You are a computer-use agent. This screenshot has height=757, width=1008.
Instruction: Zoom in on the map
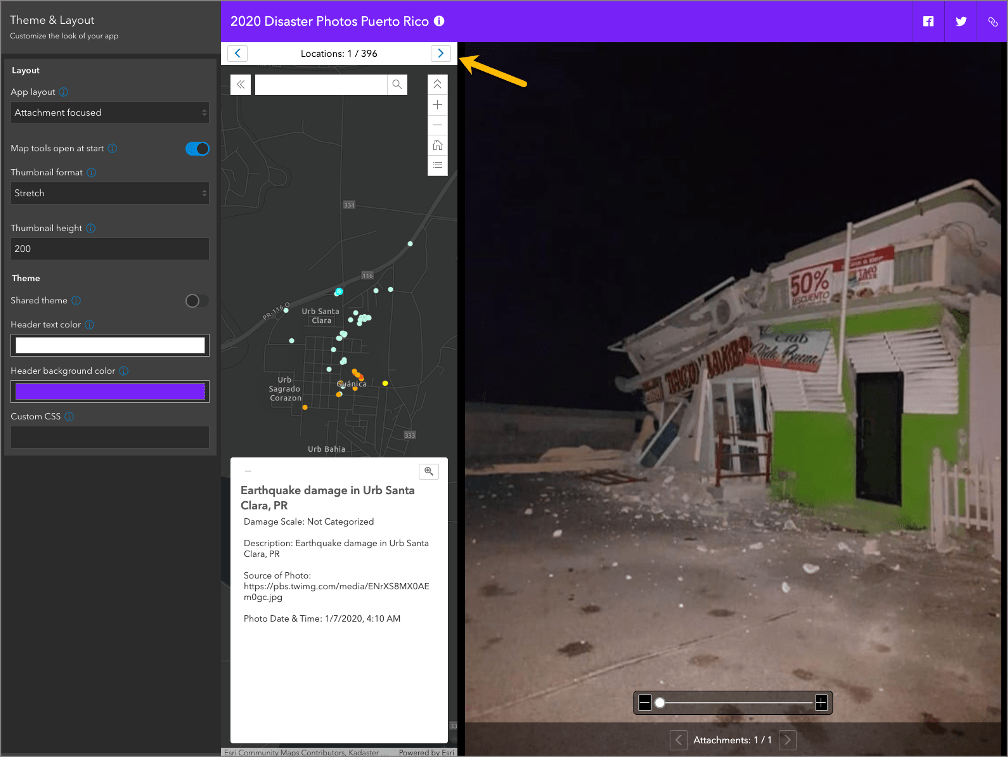coord(437,104)
